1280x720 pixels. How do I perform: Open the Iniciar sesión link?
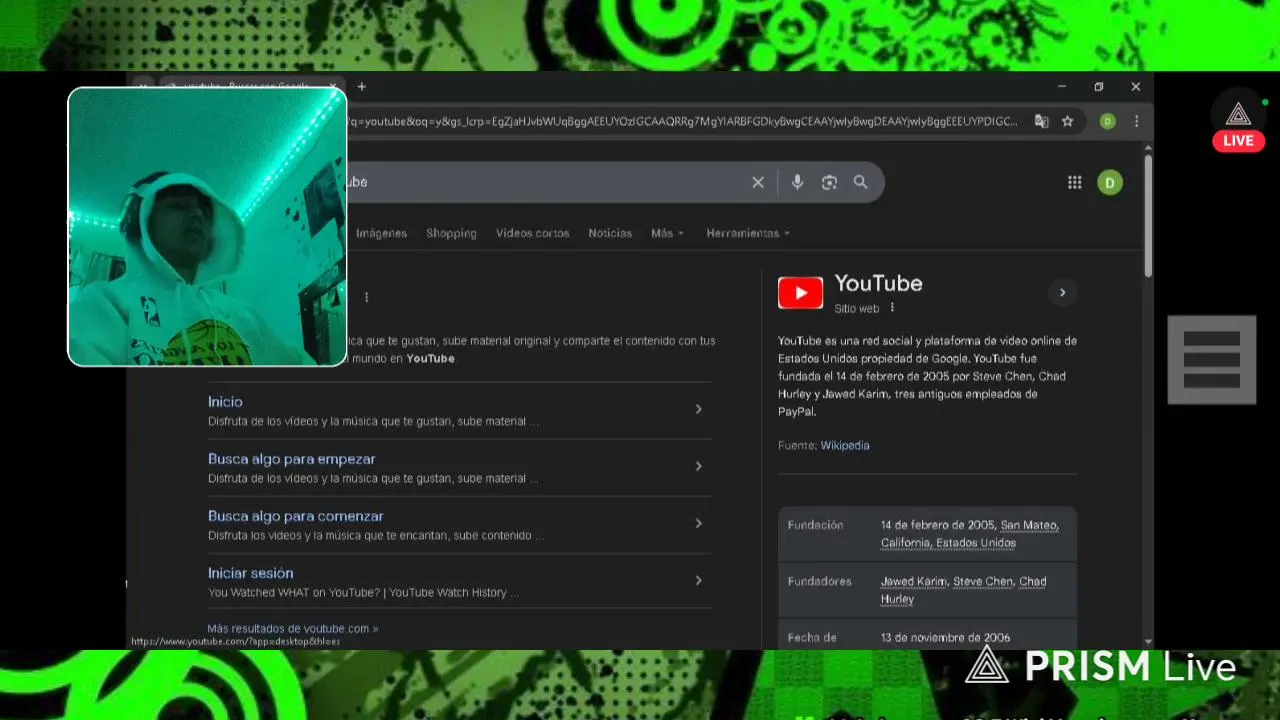click(x=250, y=573)
